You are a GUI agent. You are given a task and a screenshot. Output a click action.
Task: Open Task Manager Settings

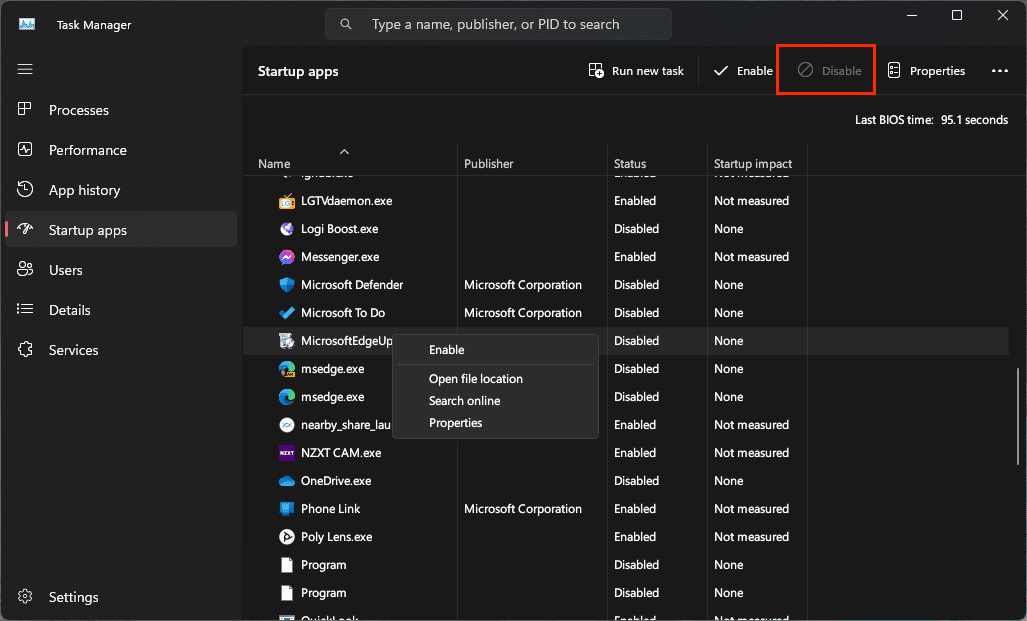click(121, 597)
